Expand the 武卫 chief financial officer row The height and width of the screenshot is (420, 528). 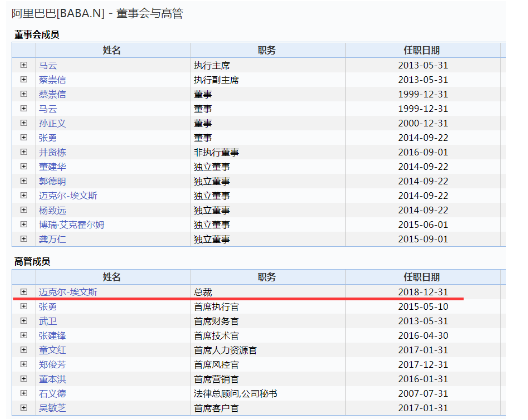(x=23, y=321)
